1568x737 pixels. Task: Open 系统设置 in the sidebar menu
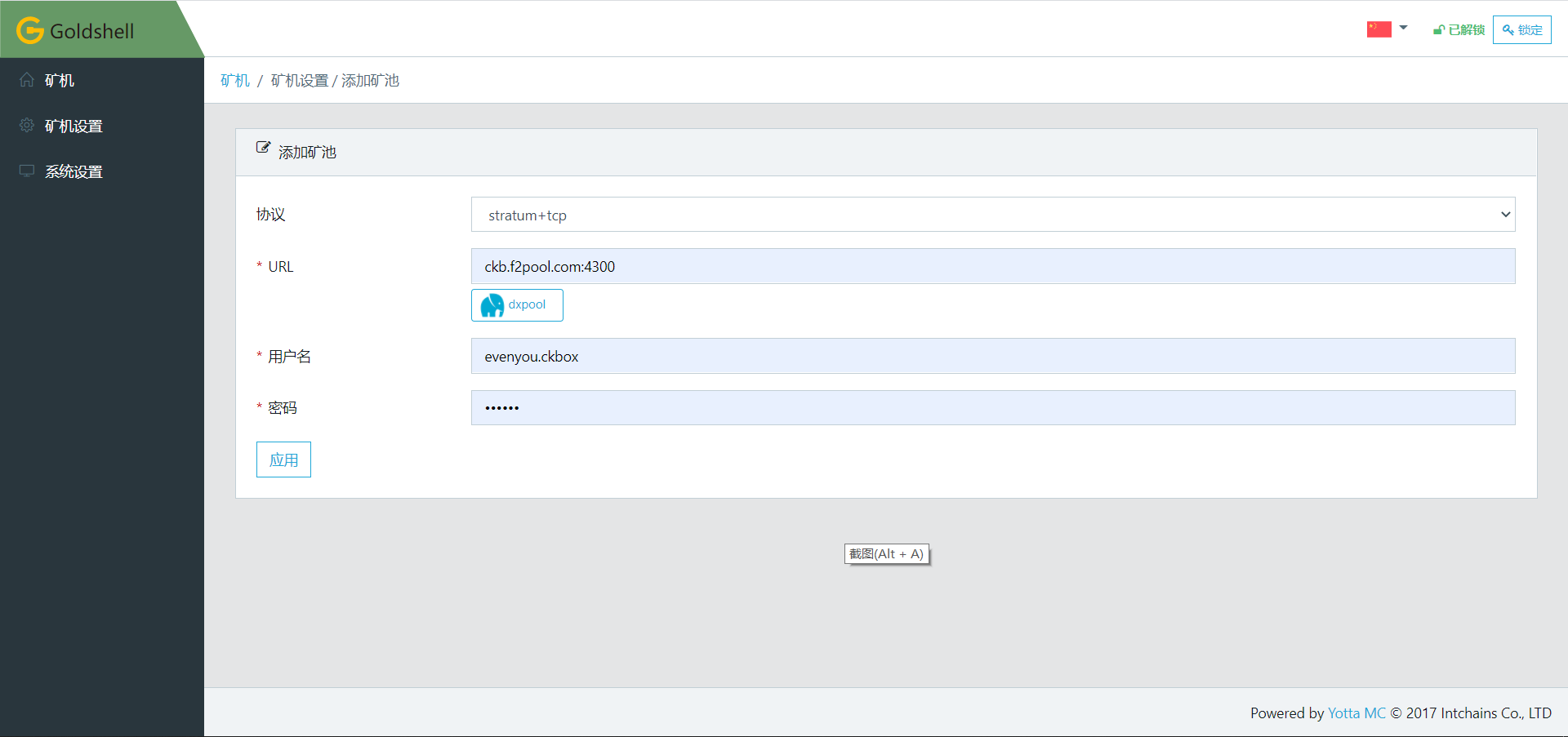coord(73,171)
